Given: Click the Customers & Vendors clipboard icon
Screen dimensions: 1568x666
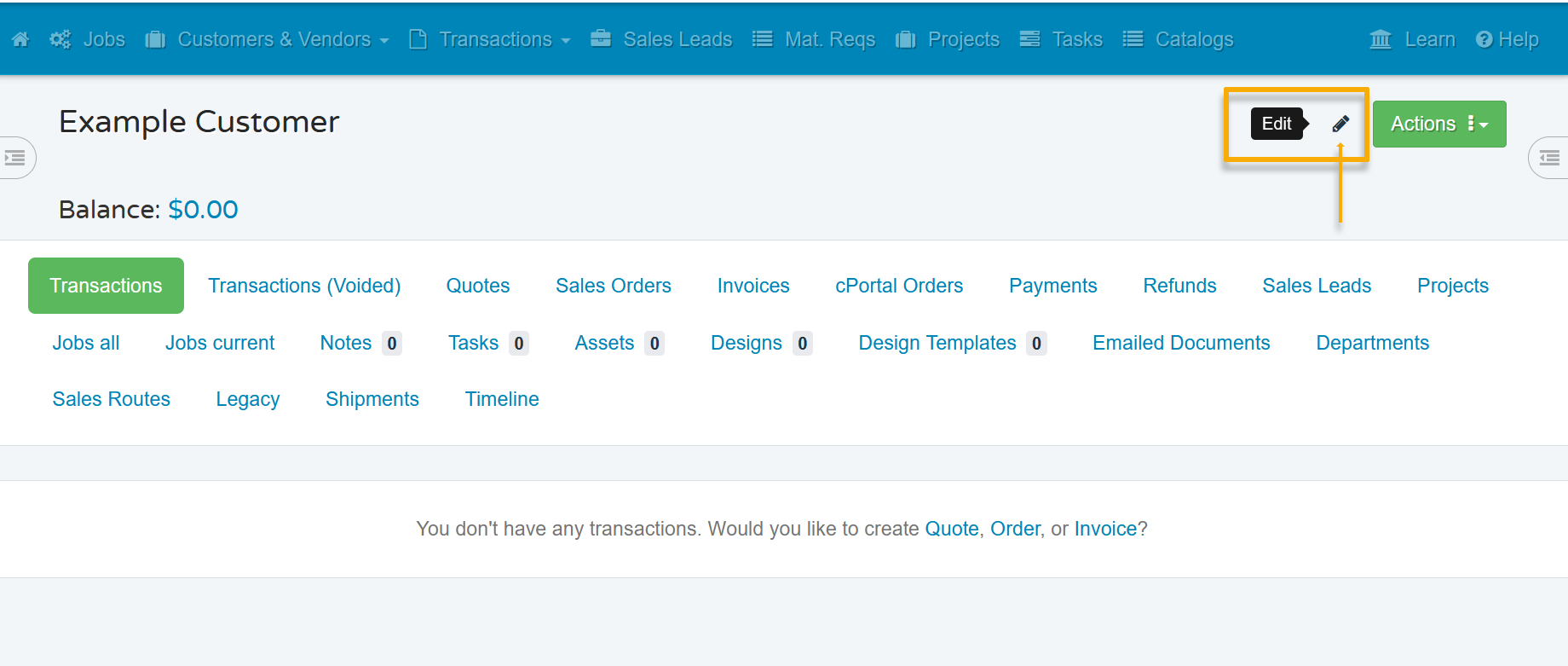Looking at the screenshot, I should pyautogui.click(x=155, y=39).
